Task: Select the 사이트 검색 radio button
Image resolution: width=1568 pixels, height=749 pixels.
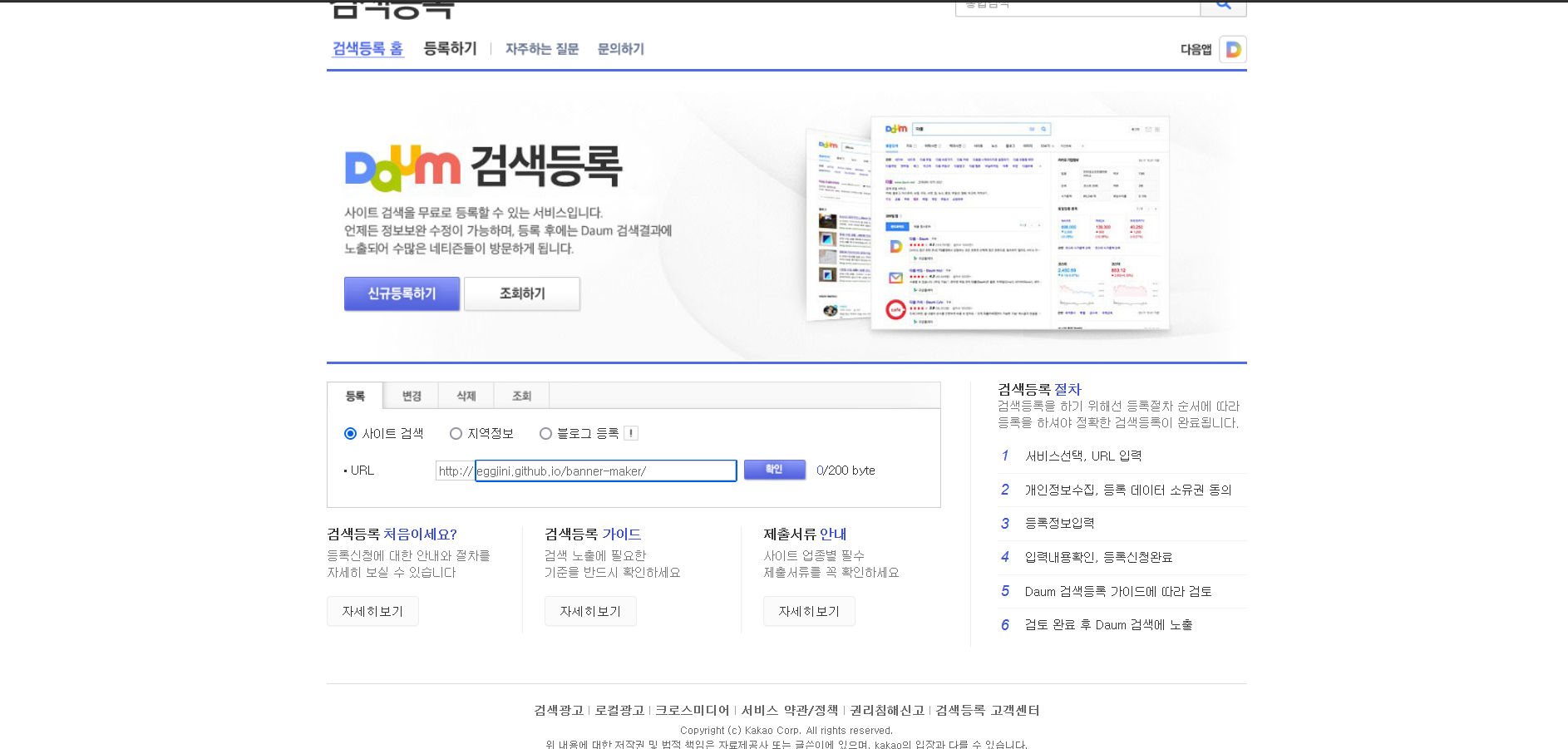Action: pyautogui.click(x=351, y=433)
